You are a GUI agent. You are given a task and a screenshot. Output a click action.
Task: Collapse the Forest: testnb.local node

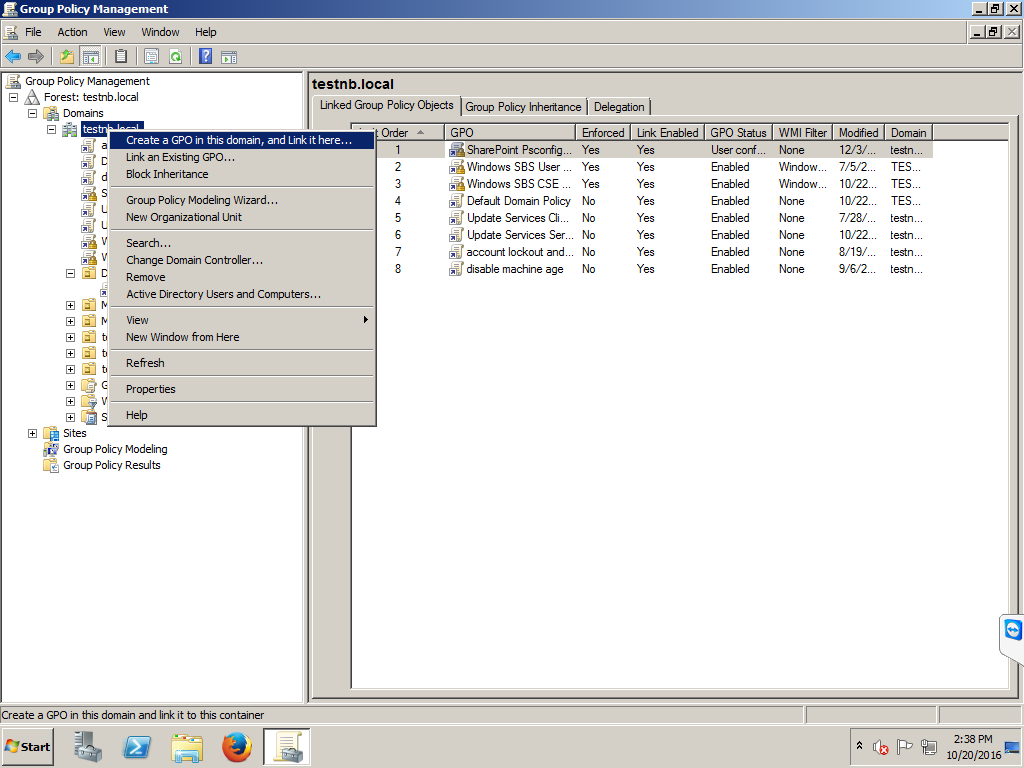point(14,96)
